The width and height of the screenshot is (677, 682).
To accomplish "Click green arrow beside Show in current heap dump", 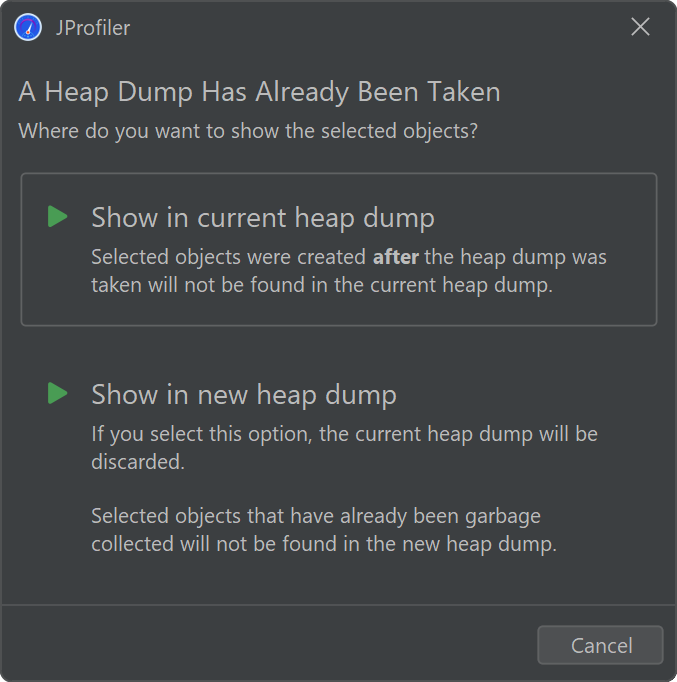I will tap(57, 217).
